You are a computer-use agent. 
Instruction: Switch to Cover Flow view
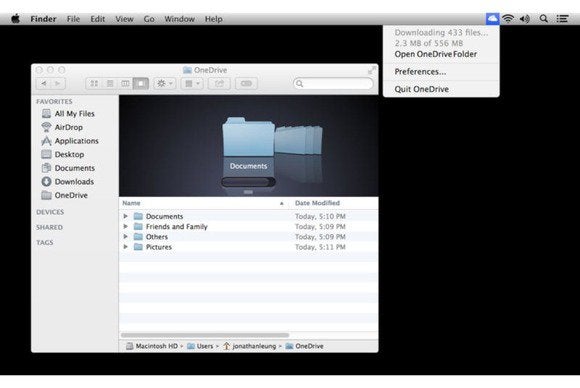pyautogui.click(x=141, y=84)
